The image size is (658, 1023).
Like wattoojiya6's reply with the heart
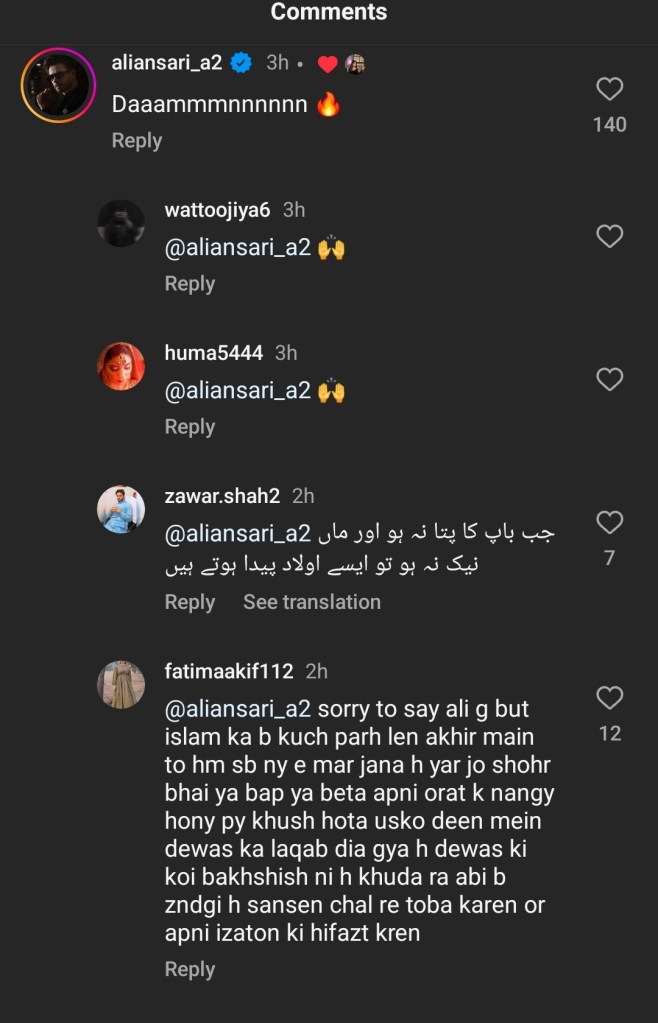pos(610,236)
